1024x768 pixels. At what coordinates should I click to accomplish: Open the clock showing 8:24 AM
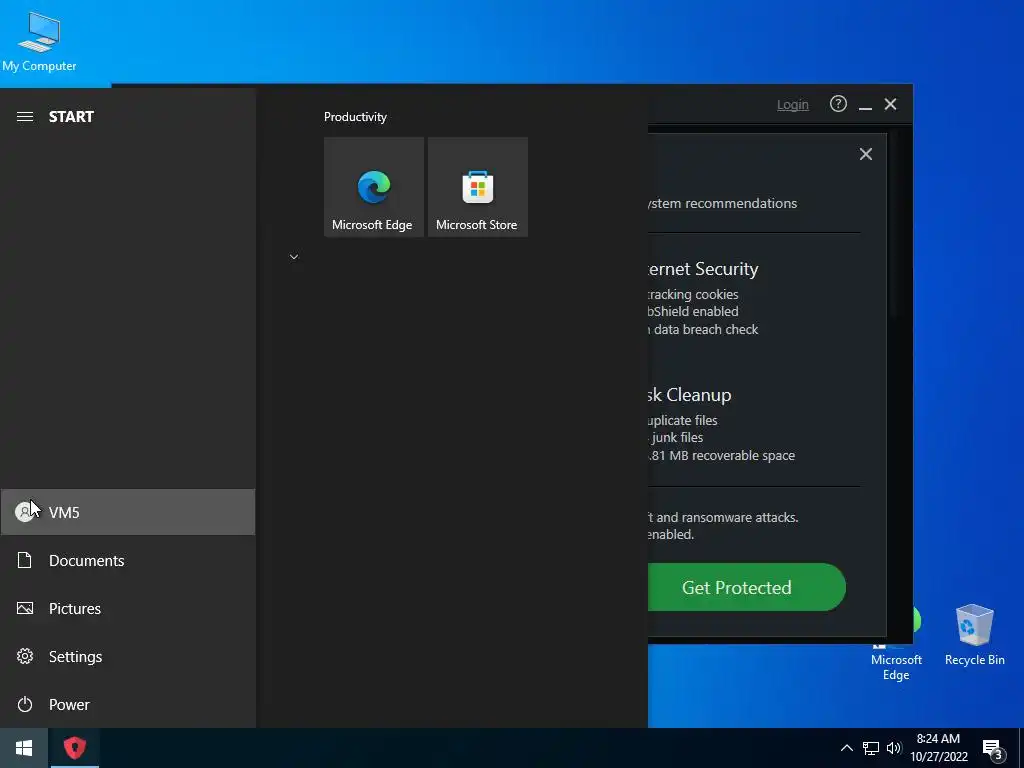[938, 748]
